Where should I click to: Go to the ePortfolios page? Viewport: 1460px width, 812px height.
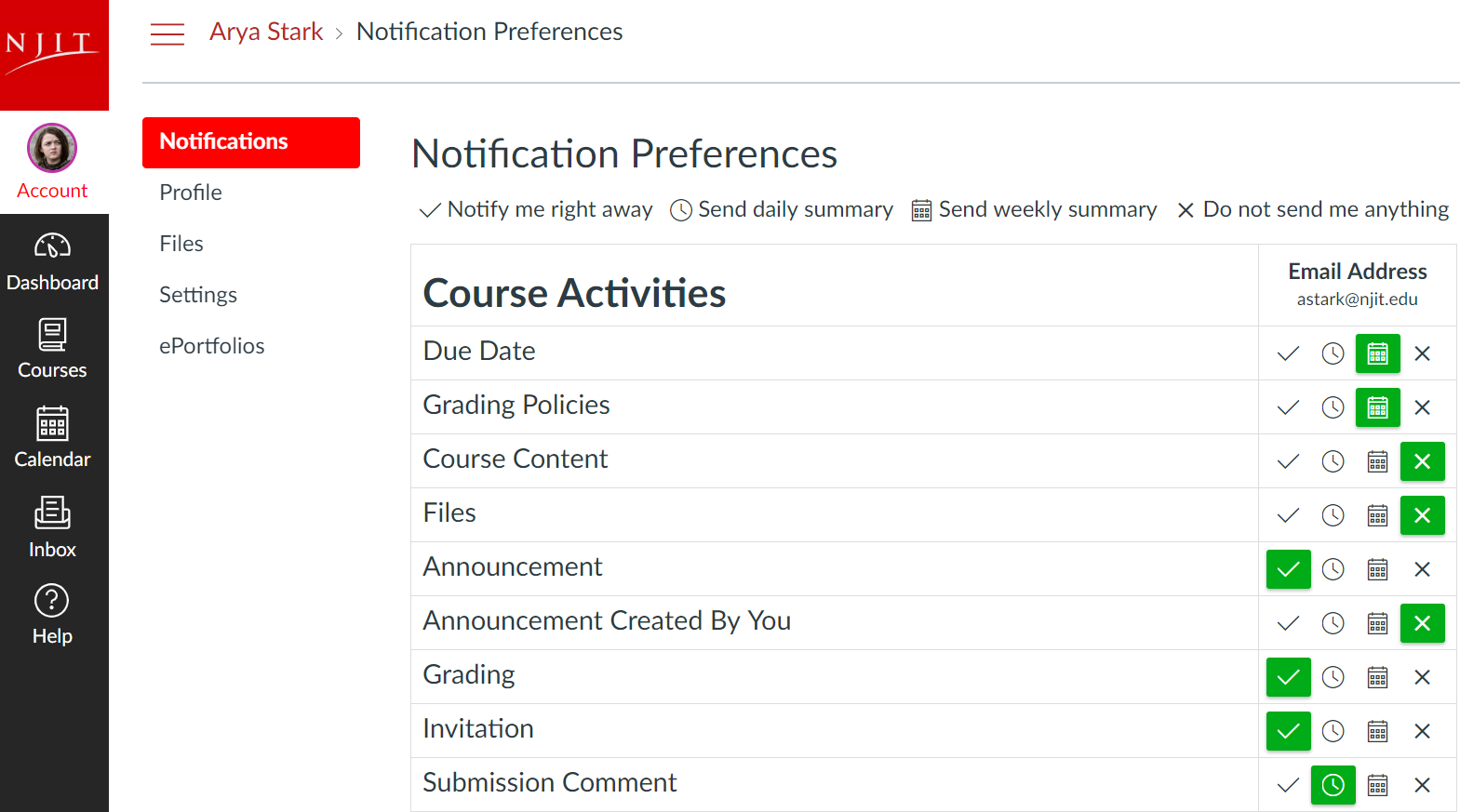click(x=212, y=346)
